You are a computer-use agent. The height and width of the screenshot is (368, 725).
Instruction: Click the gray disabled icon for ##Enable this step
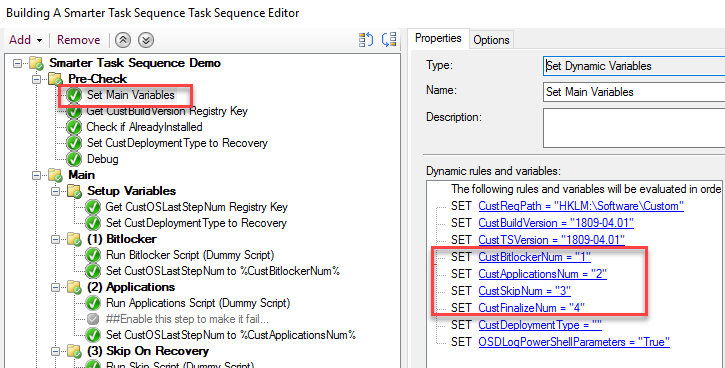click(x=93, y=319)
